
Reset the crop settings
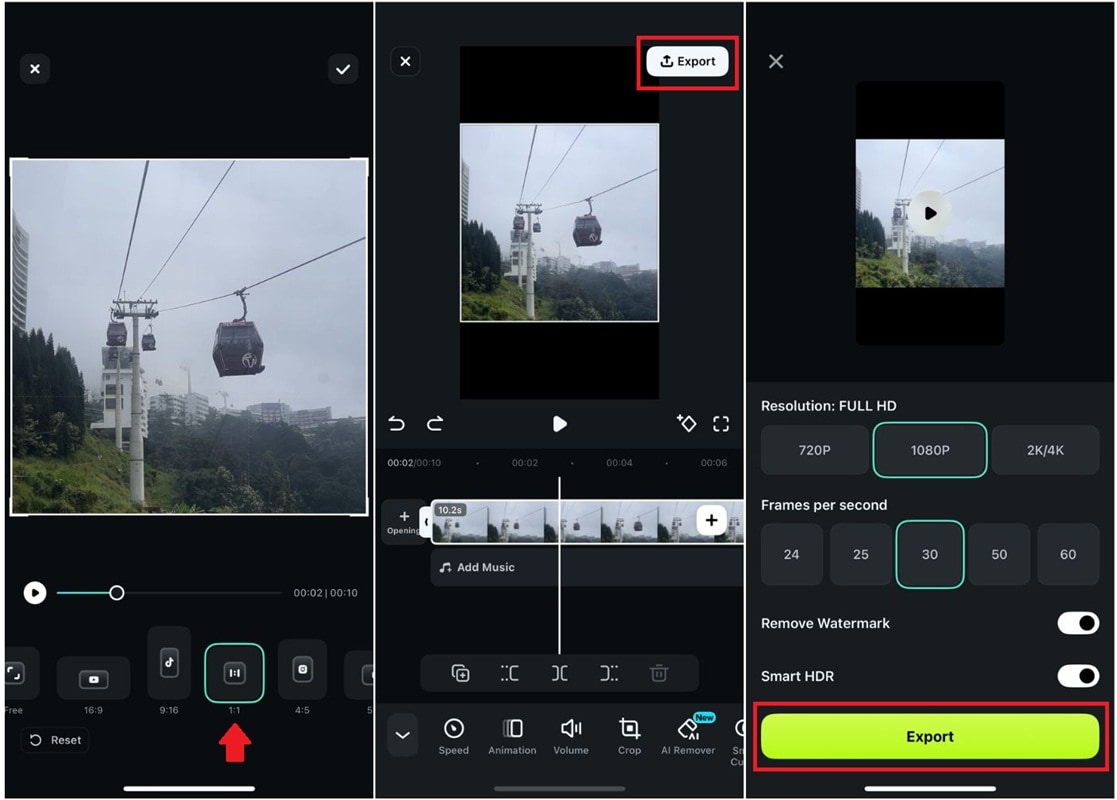(55, 740)
